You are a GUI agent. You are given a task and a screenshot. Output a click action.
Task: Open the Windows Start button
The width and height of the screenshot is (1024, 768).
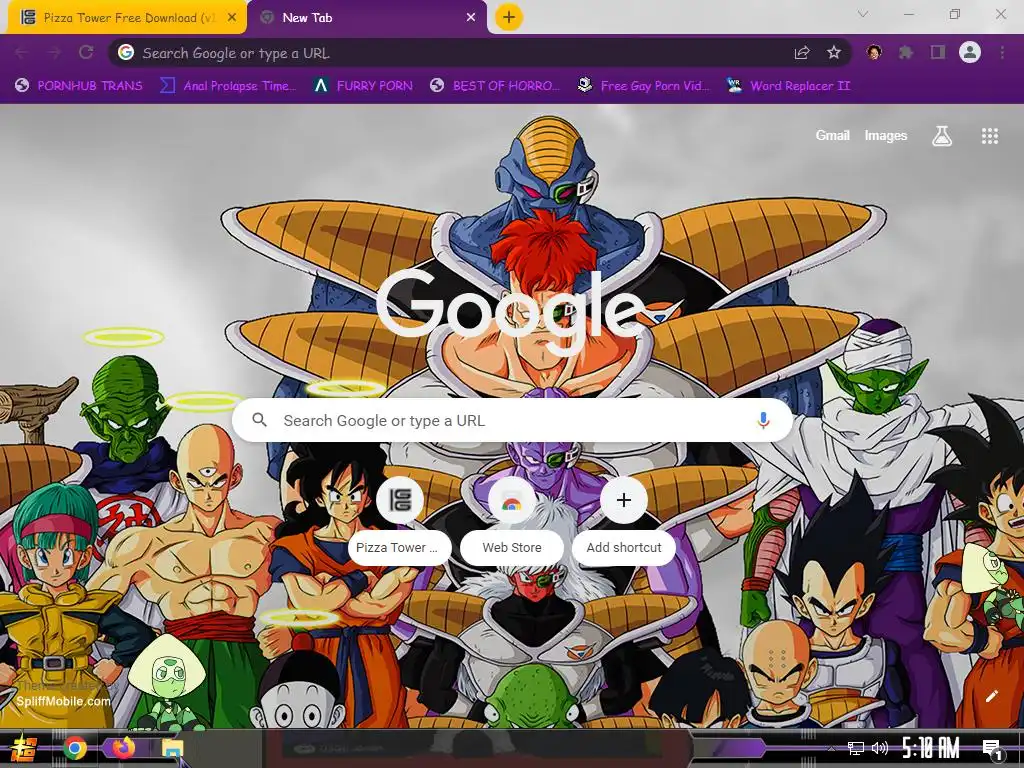click(x=24, y=748)
